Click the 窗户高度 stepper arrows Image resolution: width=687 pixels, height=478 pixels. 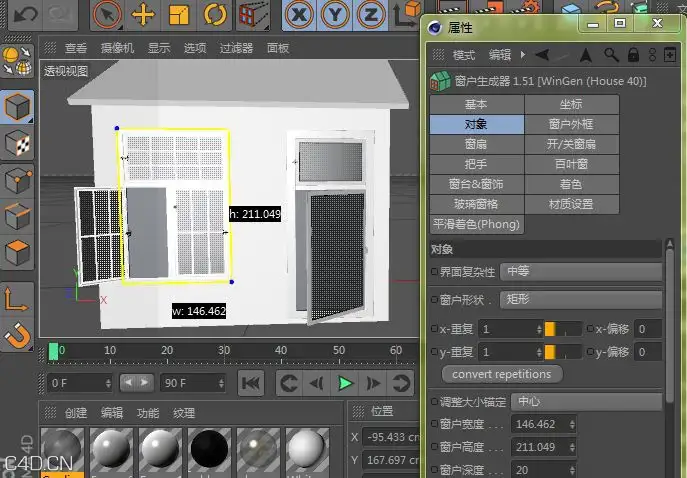572,447
